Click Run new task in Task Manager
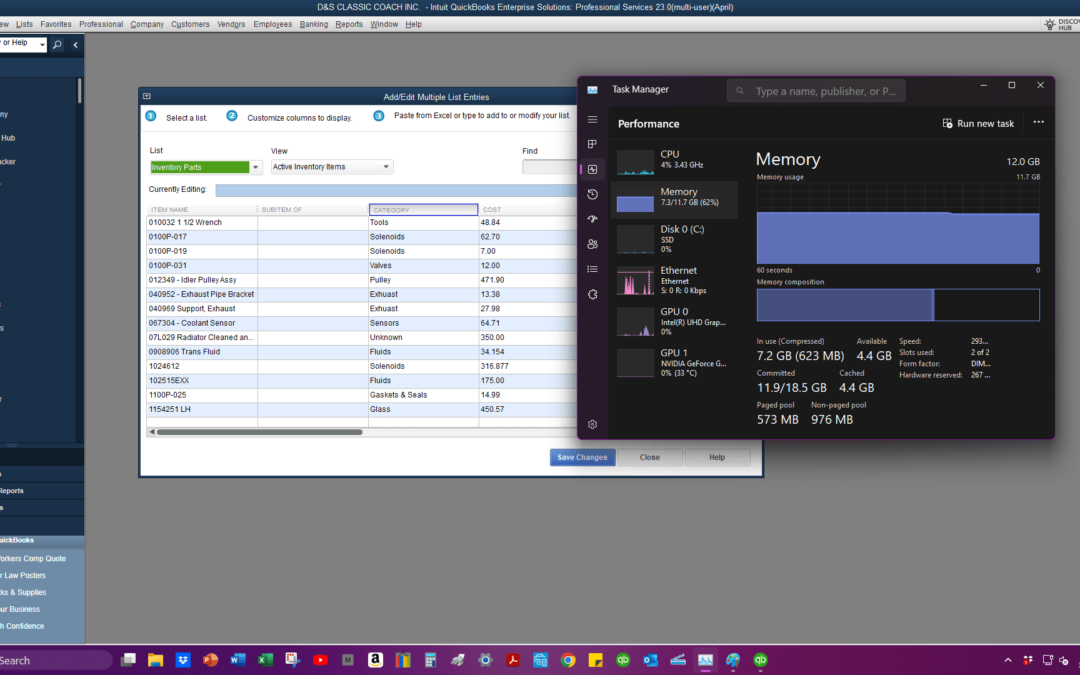 978,123
